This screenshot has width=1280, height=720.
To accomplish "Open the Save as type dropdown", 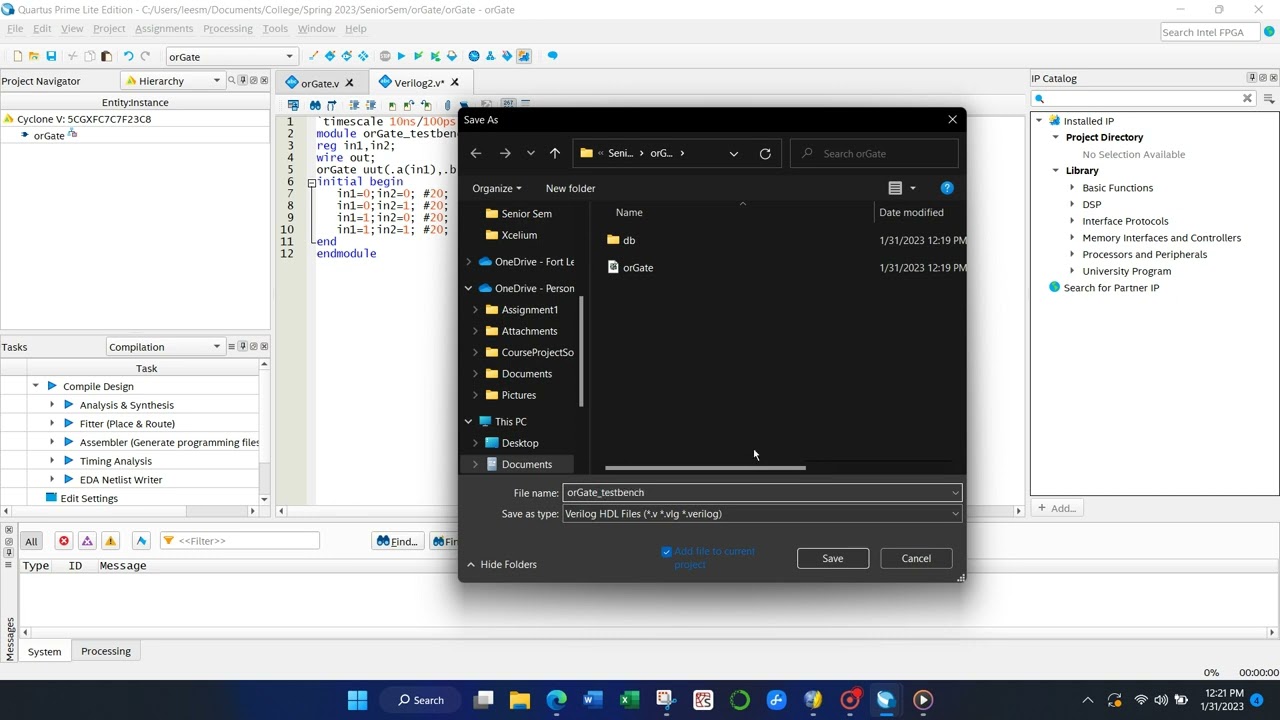I will (955, 514).
